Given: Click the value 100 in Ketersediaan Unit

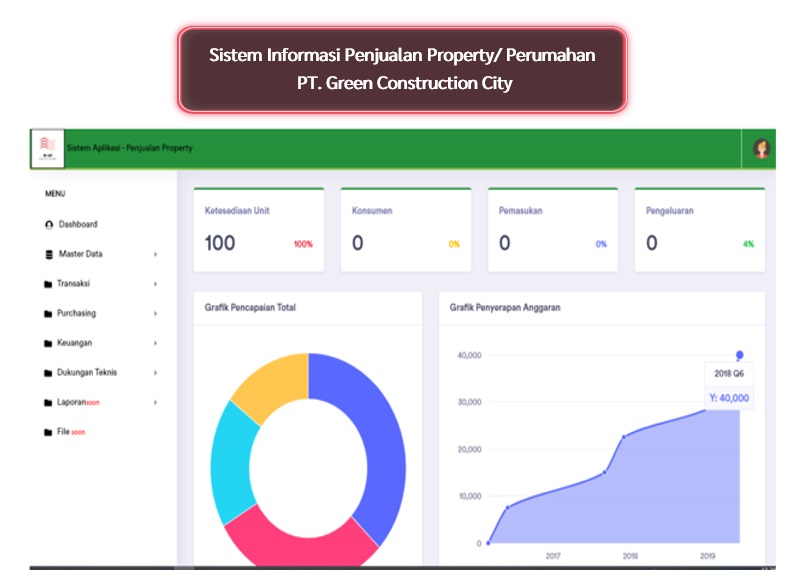Looking at the screenshot, I should pos(220,243).
